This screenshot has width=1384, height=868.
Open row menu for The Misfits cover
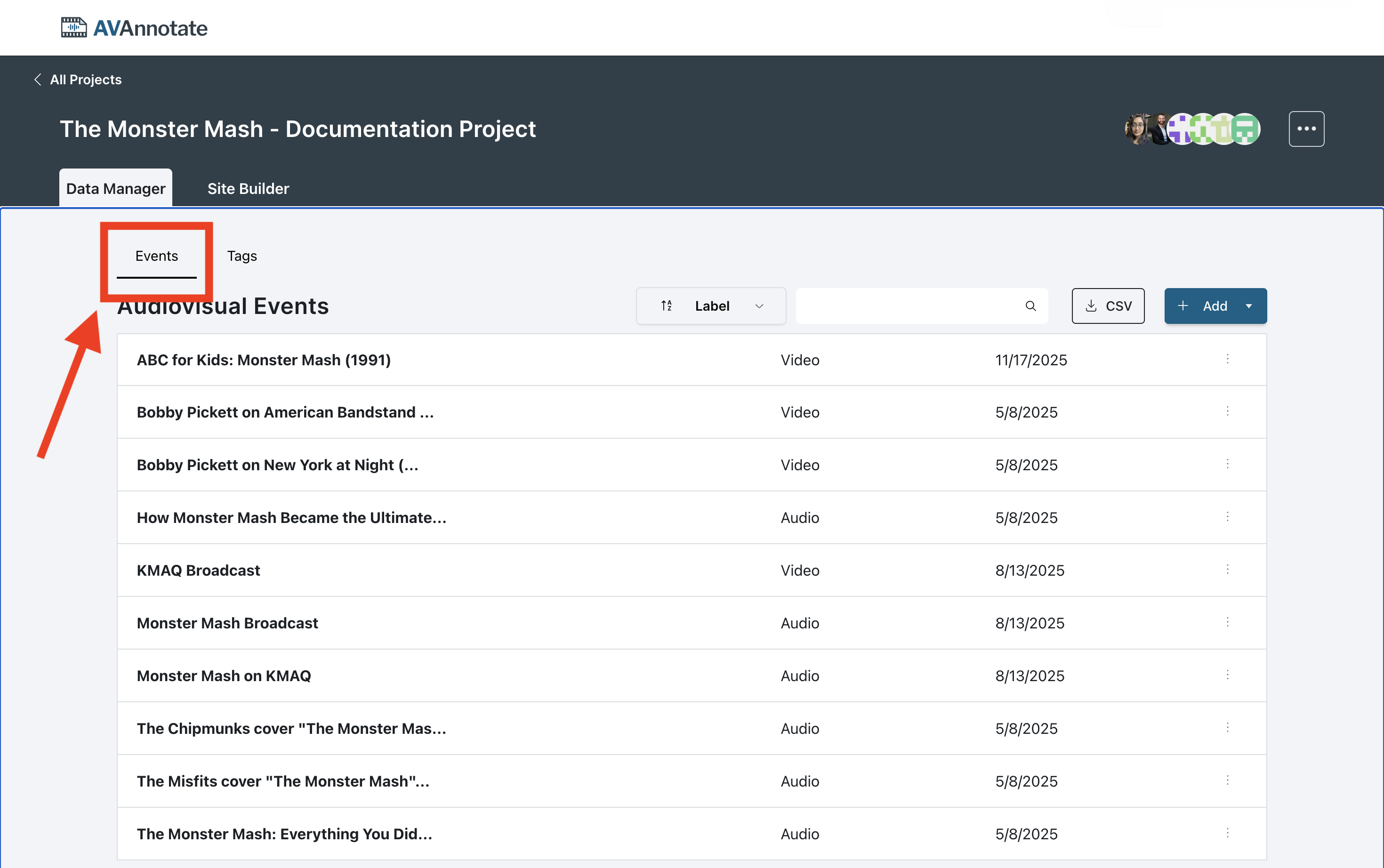pyautogui.click(x=1227, y=780)
